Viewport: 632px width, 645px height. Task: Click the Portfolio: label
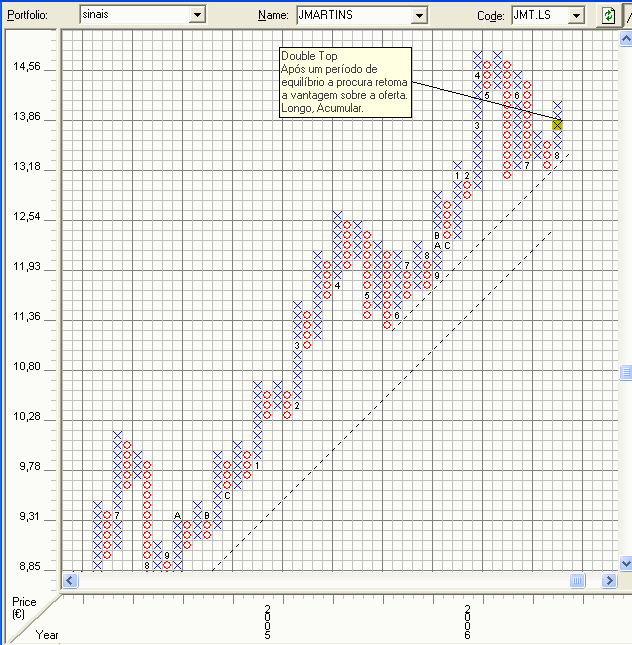click(x=28, y=15)
